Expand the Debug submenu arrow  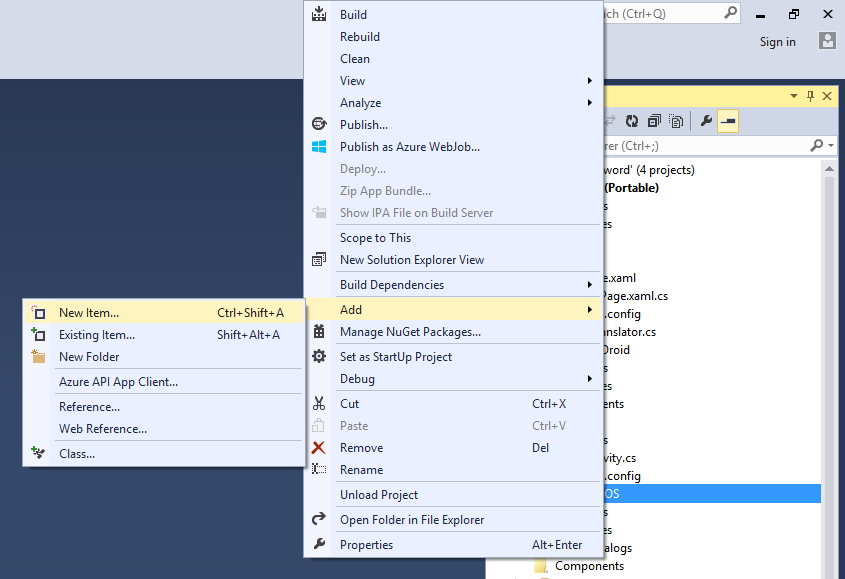(x=590, y=379)
